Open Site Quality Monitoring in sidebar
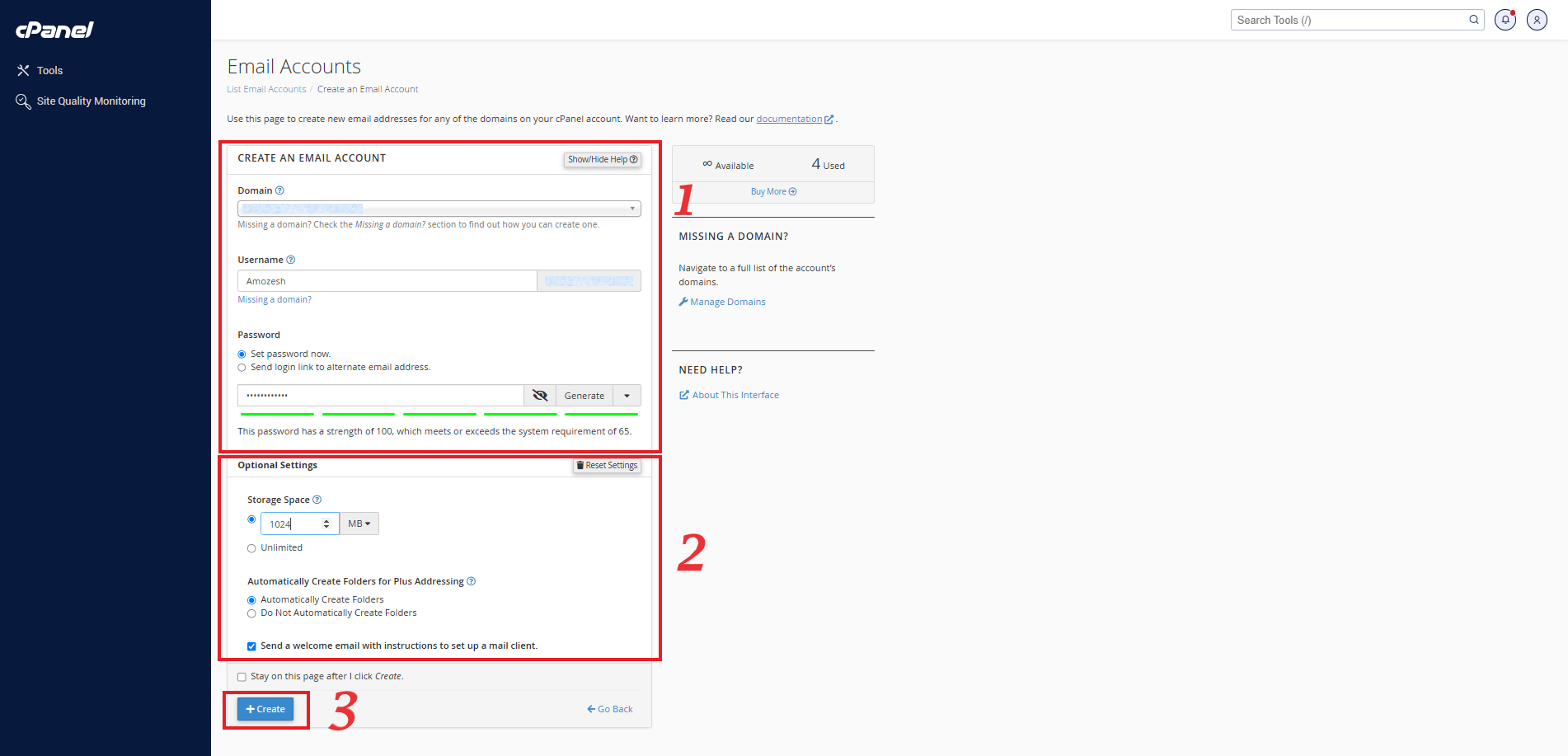Viewport: 1568px width, 756px height. pos(91,101)
